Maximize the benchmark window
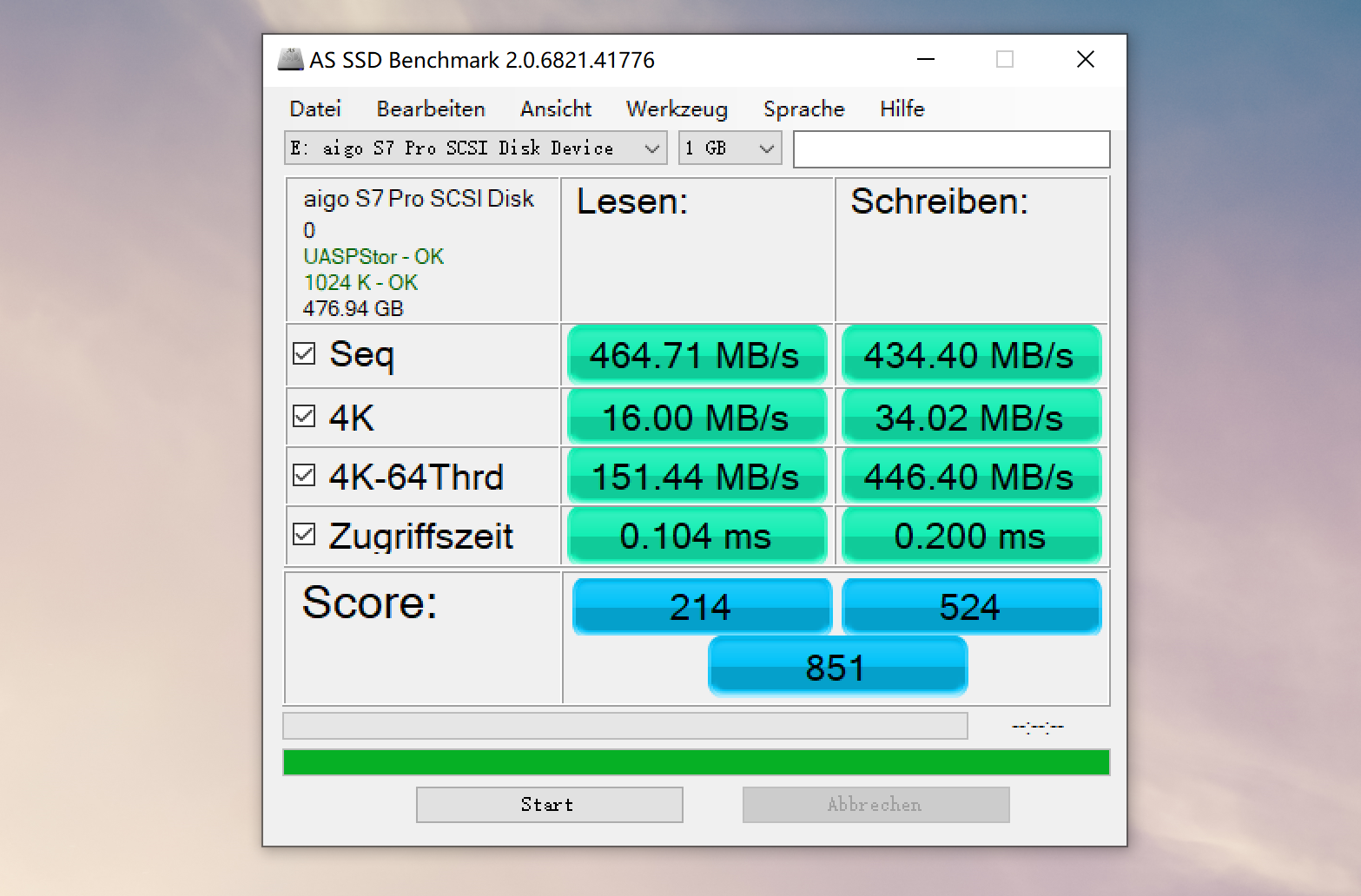Image resolution: width=1361 pixels, height=896 pixels. [x=1005, y=59]
